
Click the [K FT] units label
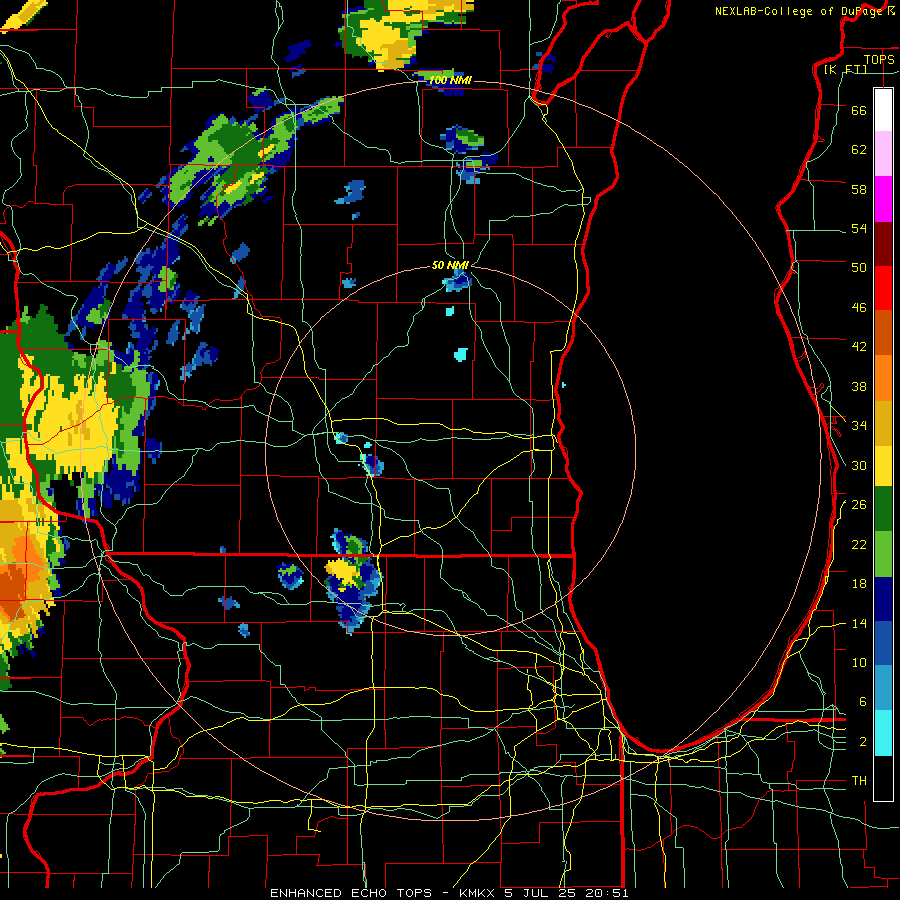845,70
